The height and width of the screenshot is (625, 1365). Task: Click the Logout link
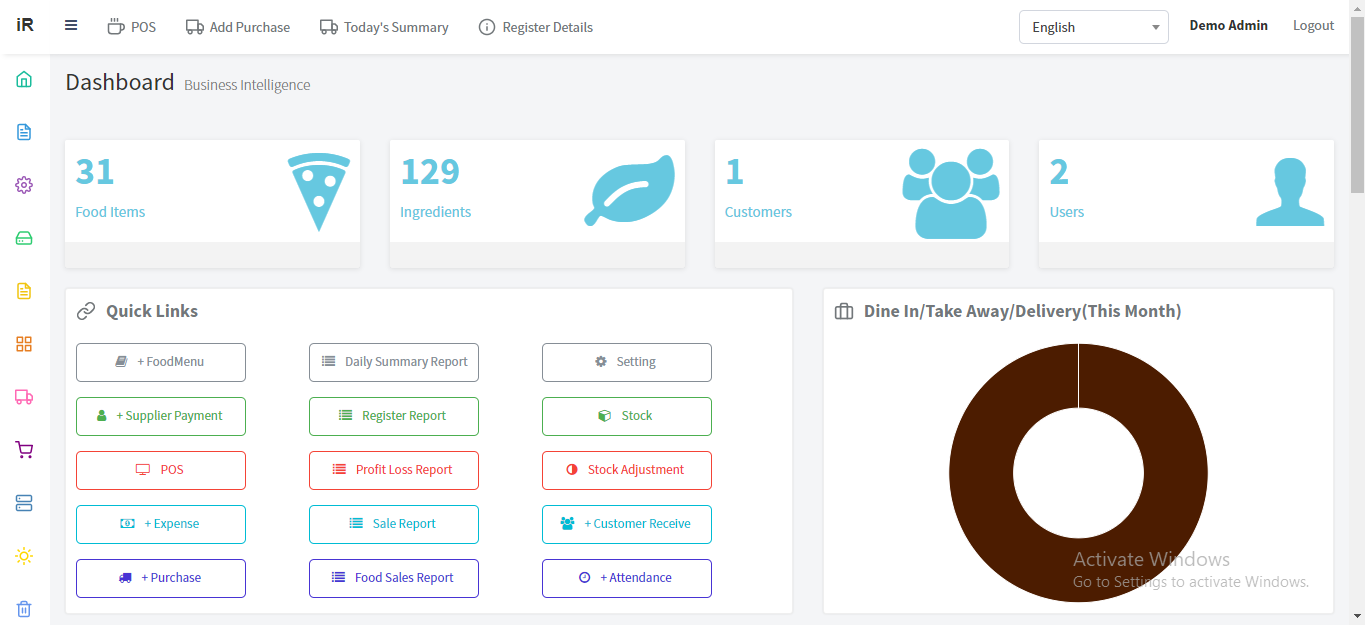[x=1313, y=26]
